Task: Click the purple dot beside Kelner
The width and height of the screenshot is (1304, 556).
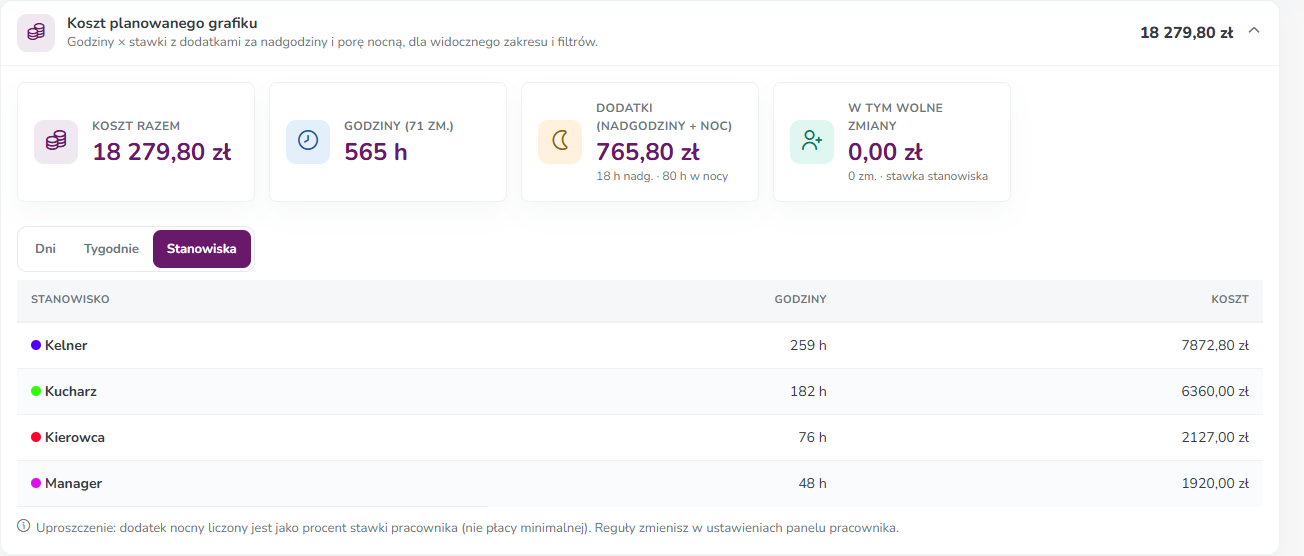Action: (36, 345)
